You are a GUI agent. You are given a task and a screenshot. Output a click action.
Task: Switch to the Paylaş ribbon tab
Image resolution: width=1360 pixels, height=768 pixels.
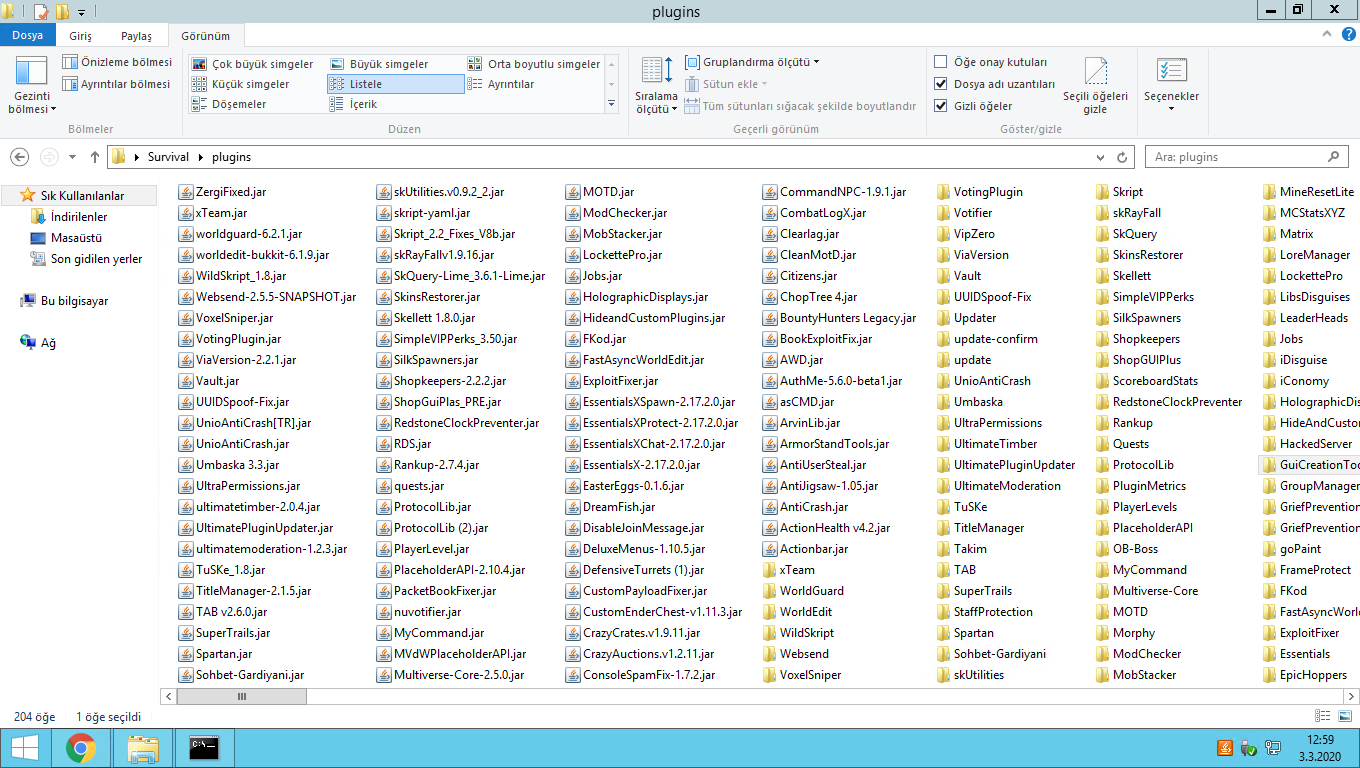pos(136,36)
